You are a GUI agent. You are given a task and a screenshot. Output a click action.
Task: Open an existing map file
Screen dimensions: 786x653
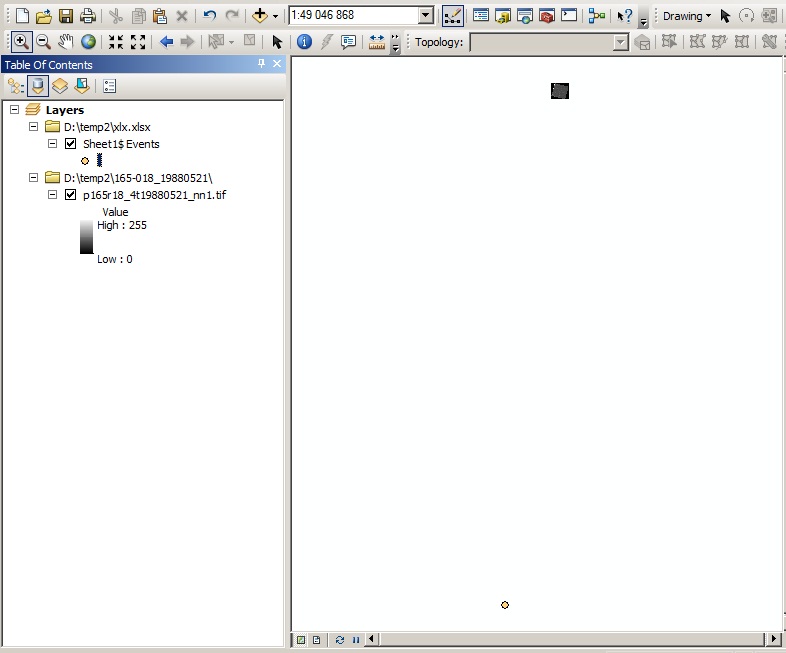coord(44,16)
